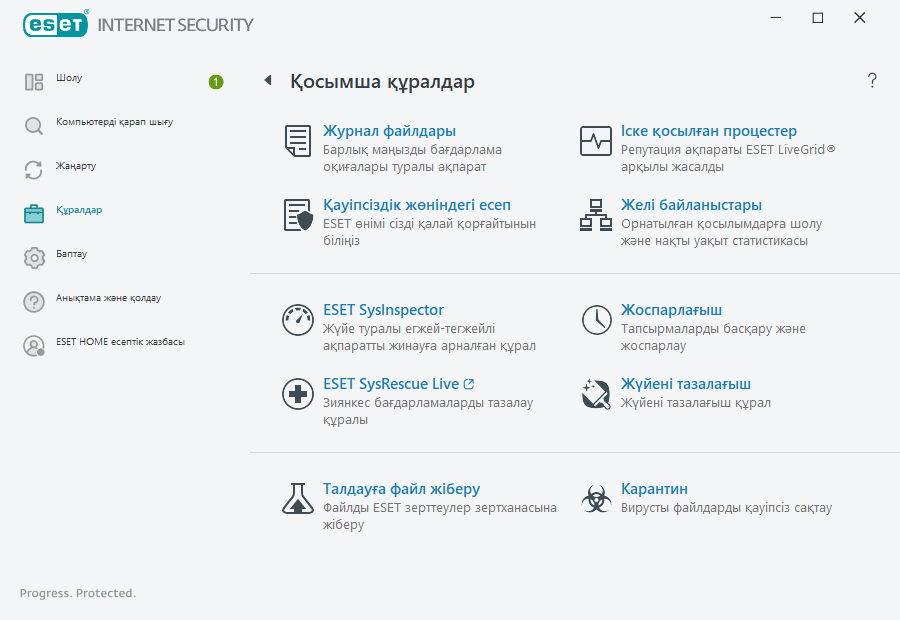Viewport: 900px width, 620px height.
Task: Click the Қосымша құралдар heading
Action: [x=382, y=82]
